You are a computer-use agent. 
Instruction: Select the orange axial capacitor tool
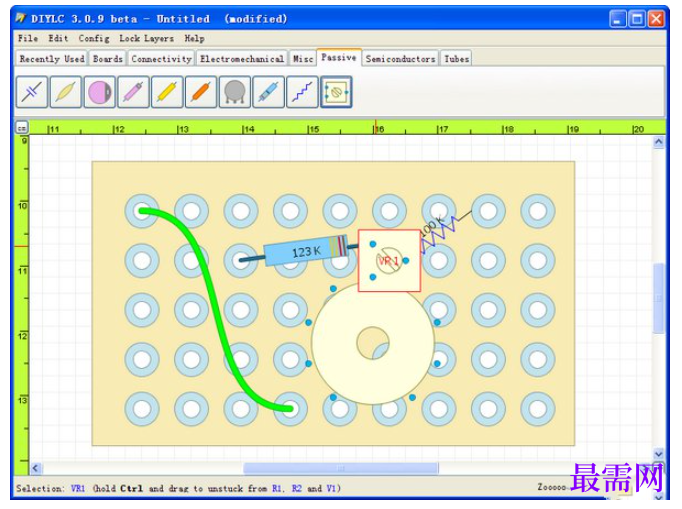(201, 92)
